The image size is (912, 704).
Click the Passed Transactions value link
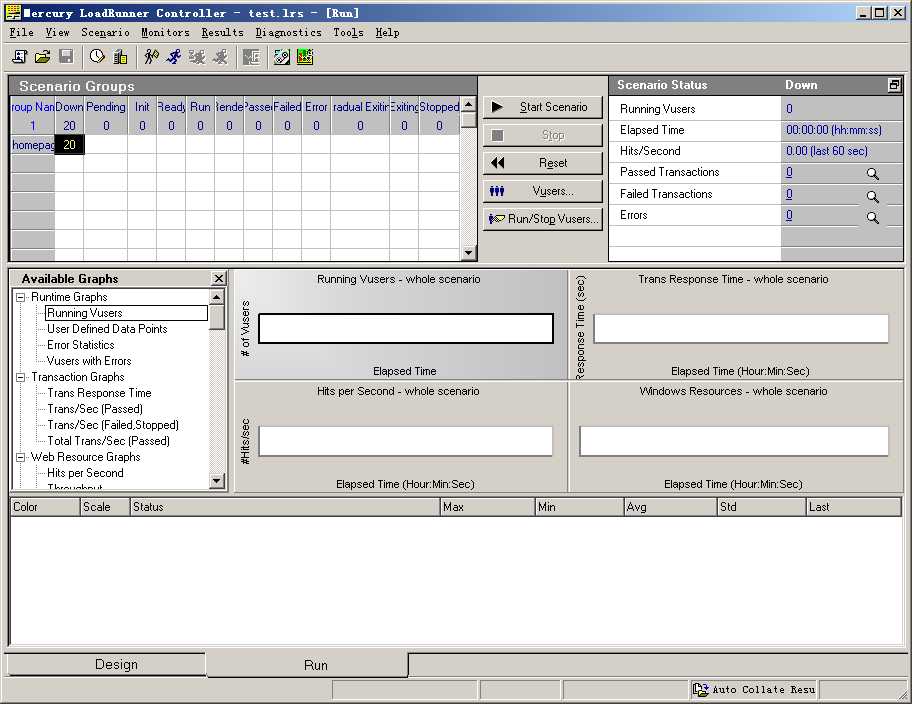coord(789,172)
